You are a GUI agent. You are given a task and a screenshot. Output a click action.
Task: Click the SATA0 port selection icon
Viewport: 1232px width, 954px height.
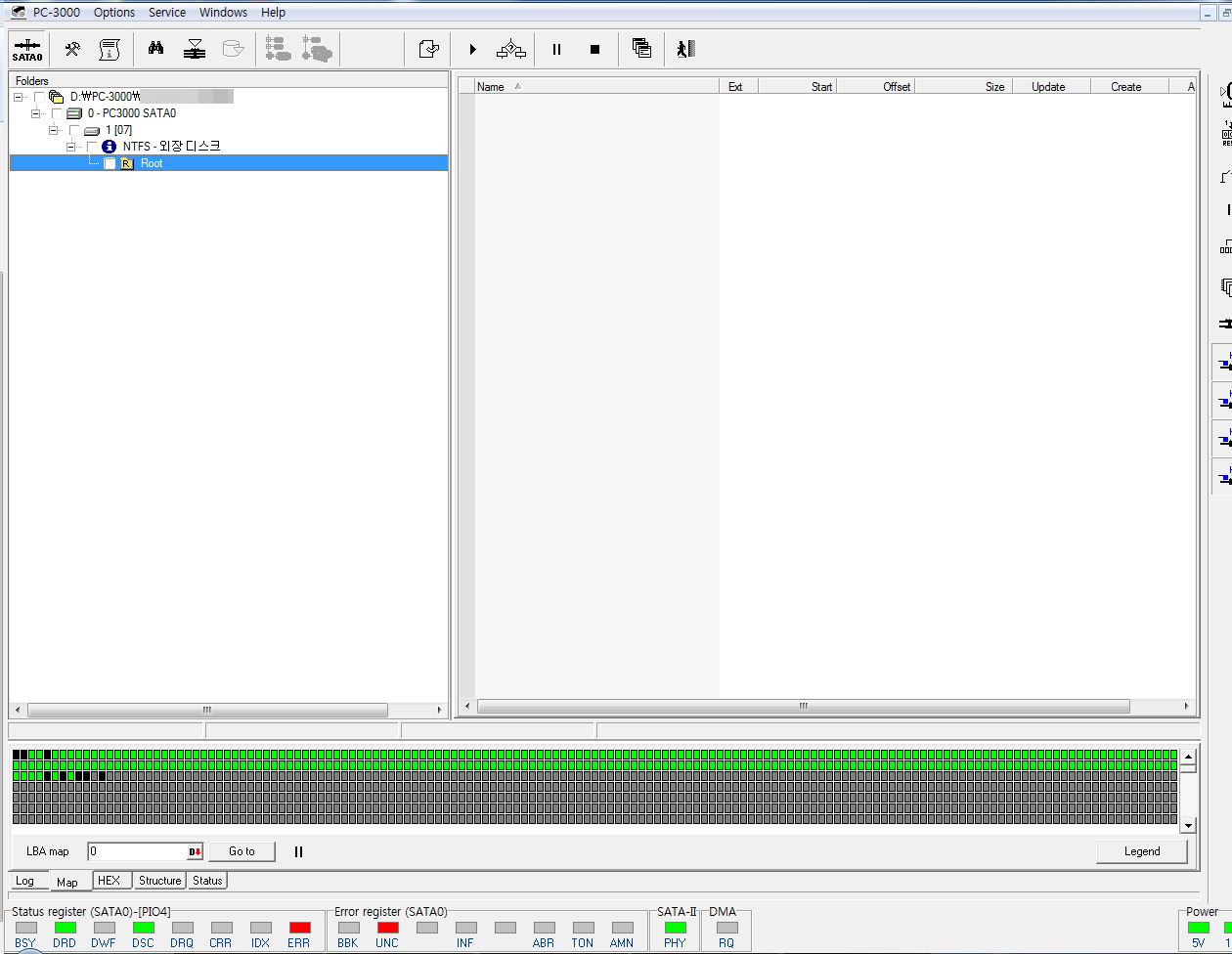[27, 49]
